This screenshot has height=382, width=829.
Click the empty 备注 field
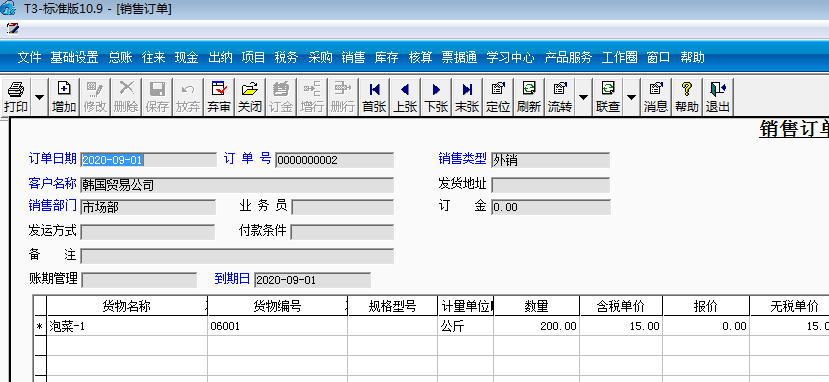click(237, 256)
